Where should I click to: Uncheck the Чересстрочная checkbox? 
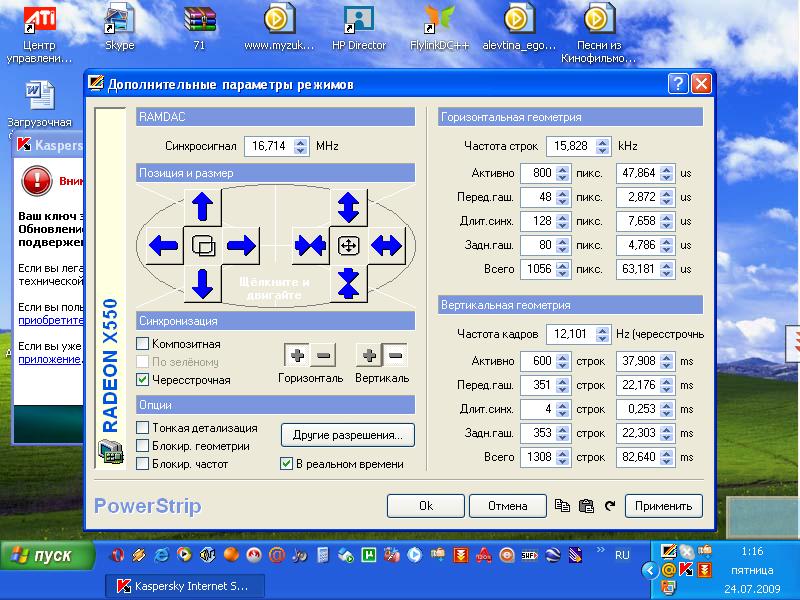coord(143,380)
